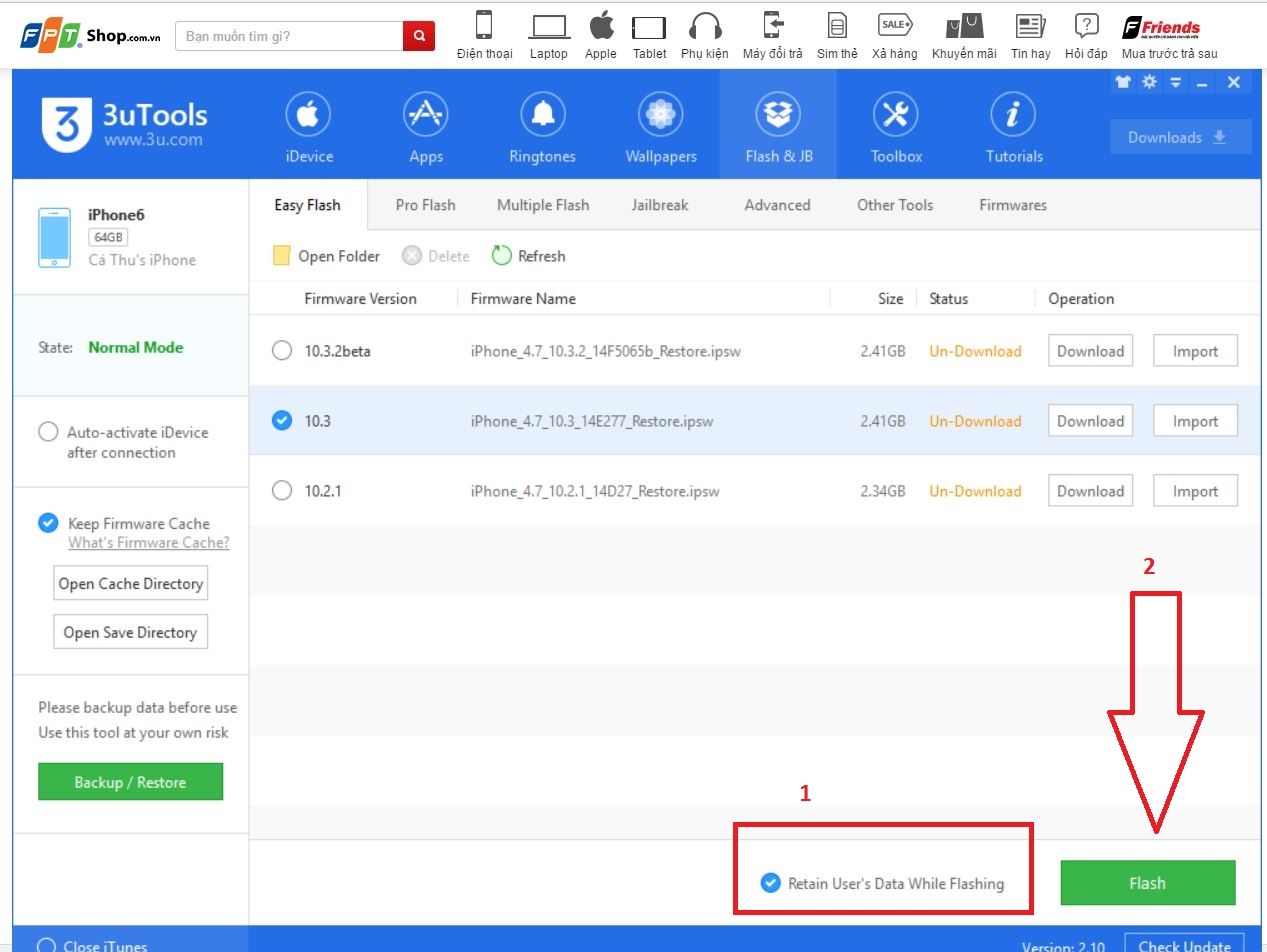
Task: Open the Ringtones bell icon
Action: tap(543, 116)
